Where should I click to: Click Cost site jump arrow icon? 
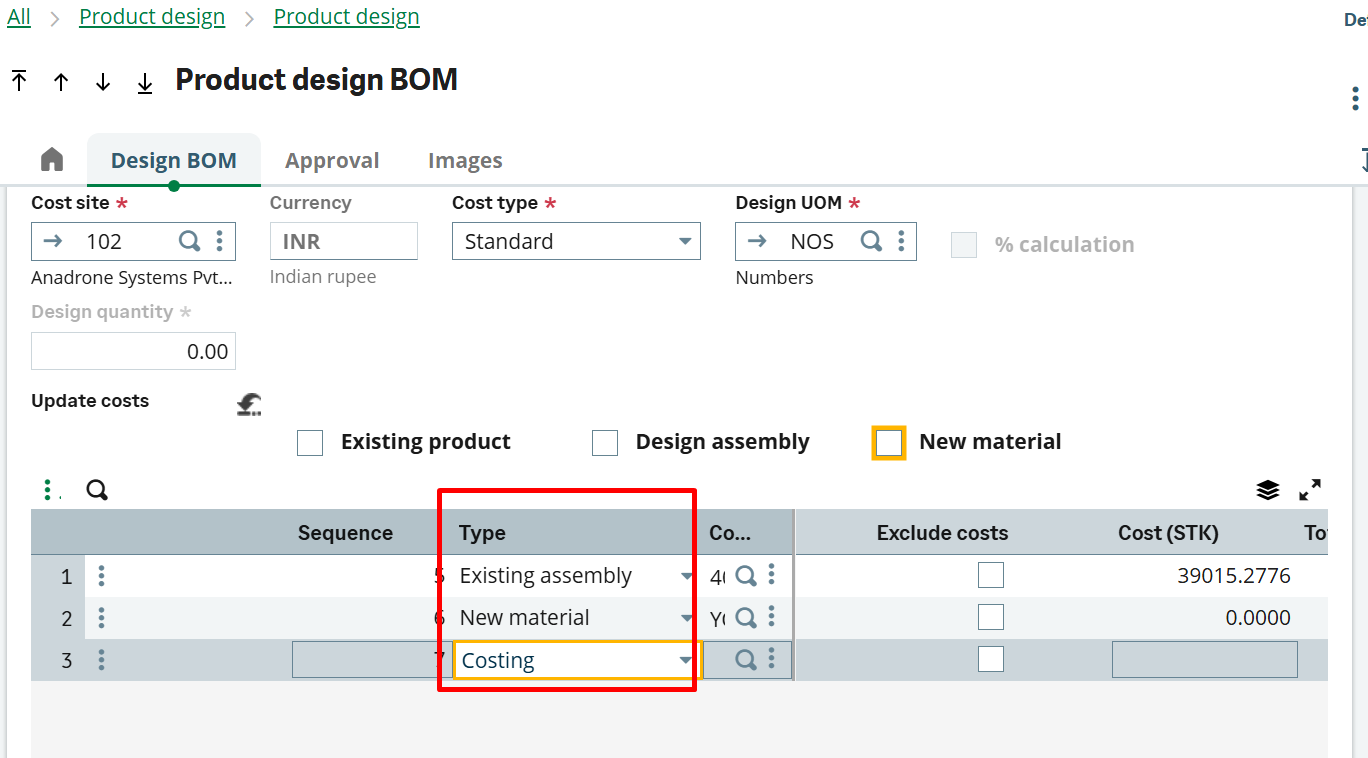[x=52, y=241]
